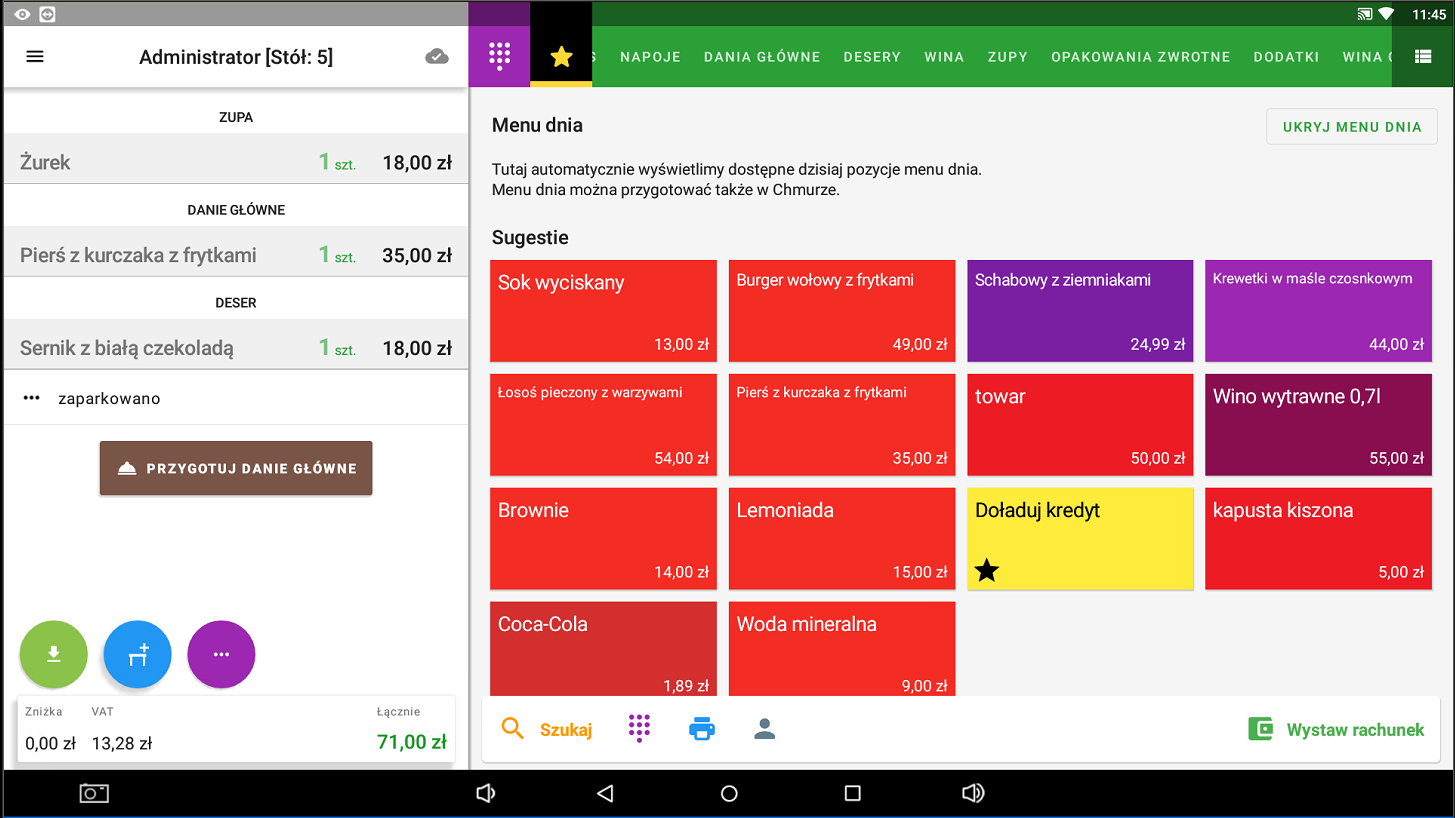Open the category list view icon
The width and height of the screenshot is (1455, 818).
click(x=1423, y=57)
